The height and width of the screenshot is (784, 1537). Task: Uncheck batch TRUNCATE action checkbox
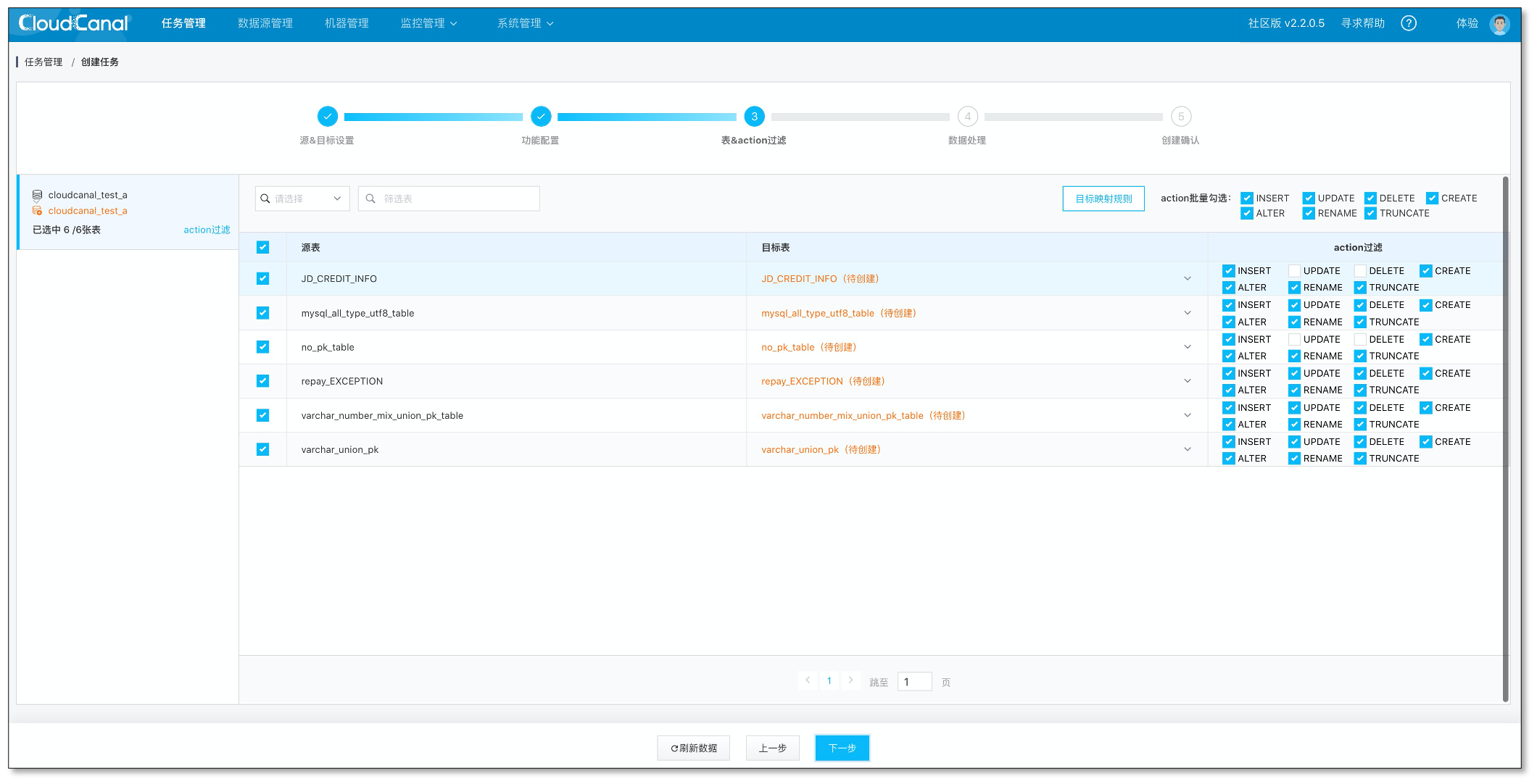pos(1370,213)
